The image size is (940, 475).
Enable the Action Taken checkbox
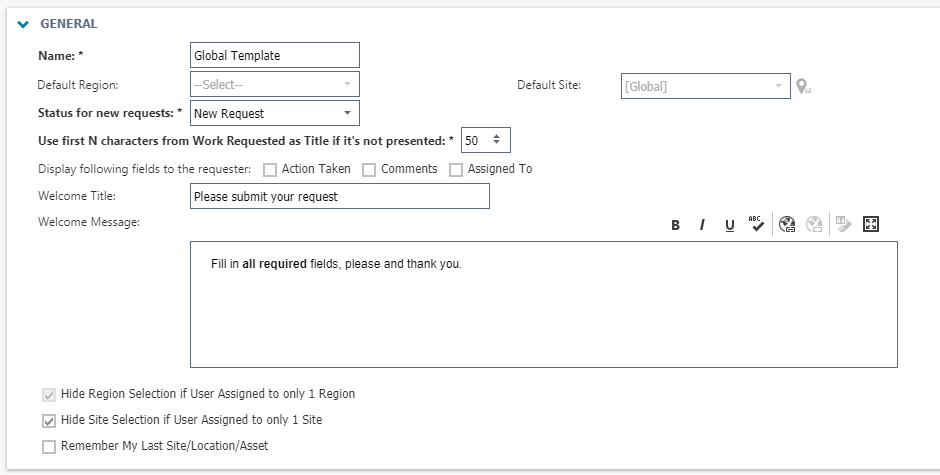click(270, 170)
